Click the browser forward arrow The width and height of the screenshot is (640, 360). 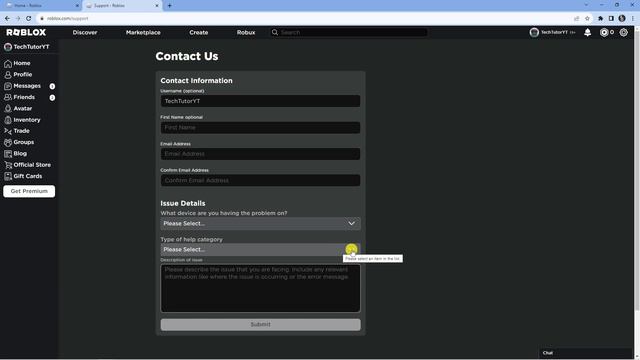[18, 18]
